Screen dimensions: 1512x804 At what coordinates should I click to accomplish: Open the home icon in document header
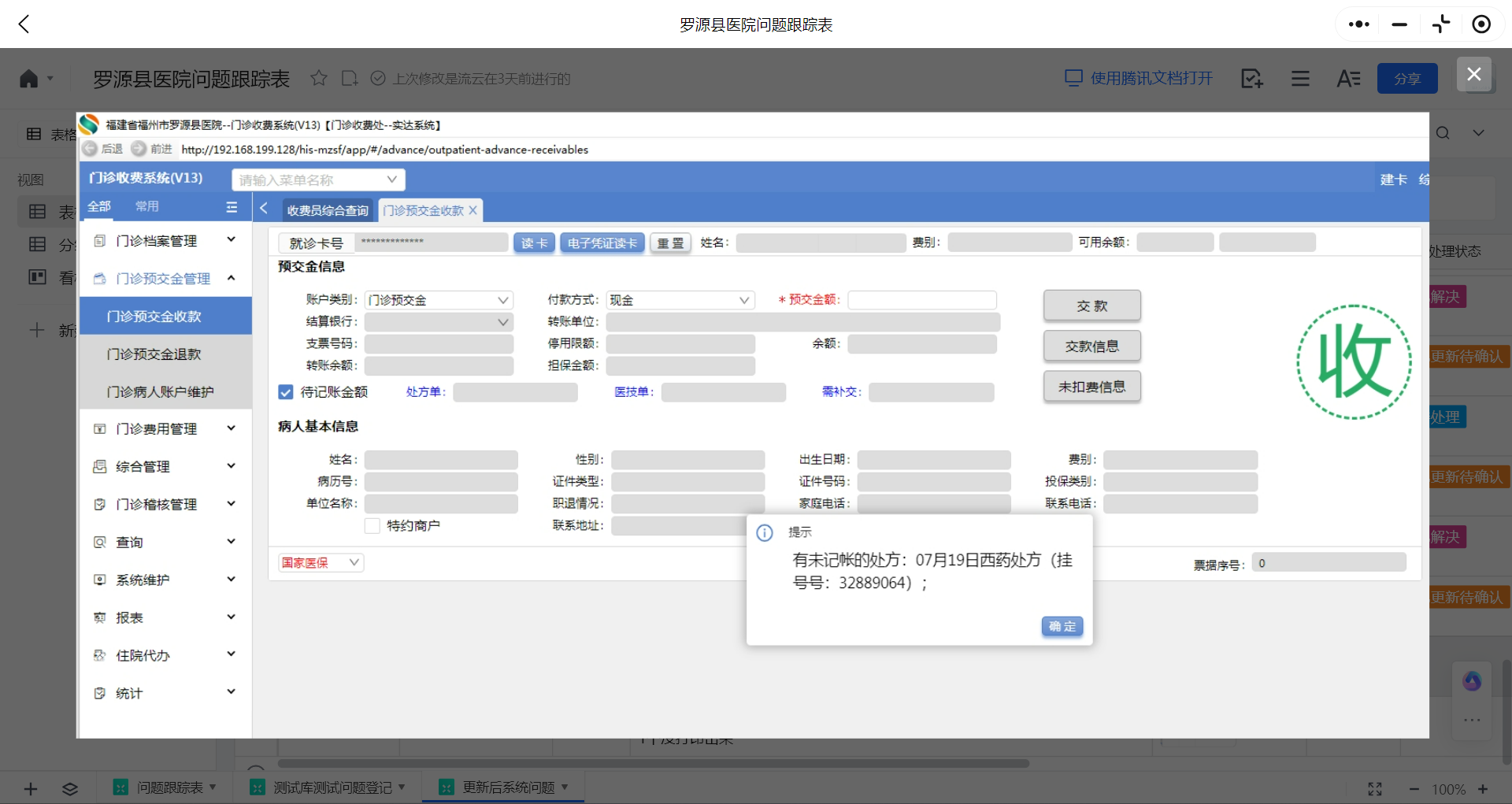pos(29,79)
